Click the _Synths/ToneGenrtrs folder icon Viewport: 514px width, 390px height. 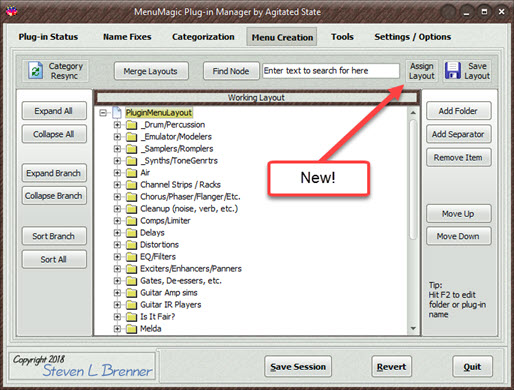coord(131,161)
